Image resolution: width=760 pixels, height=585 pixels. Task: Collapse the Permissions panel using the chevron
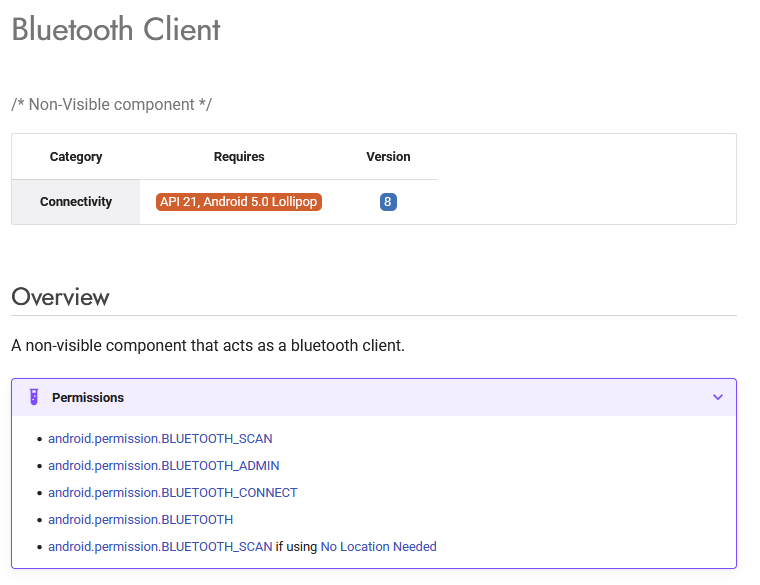click(717, 397)
